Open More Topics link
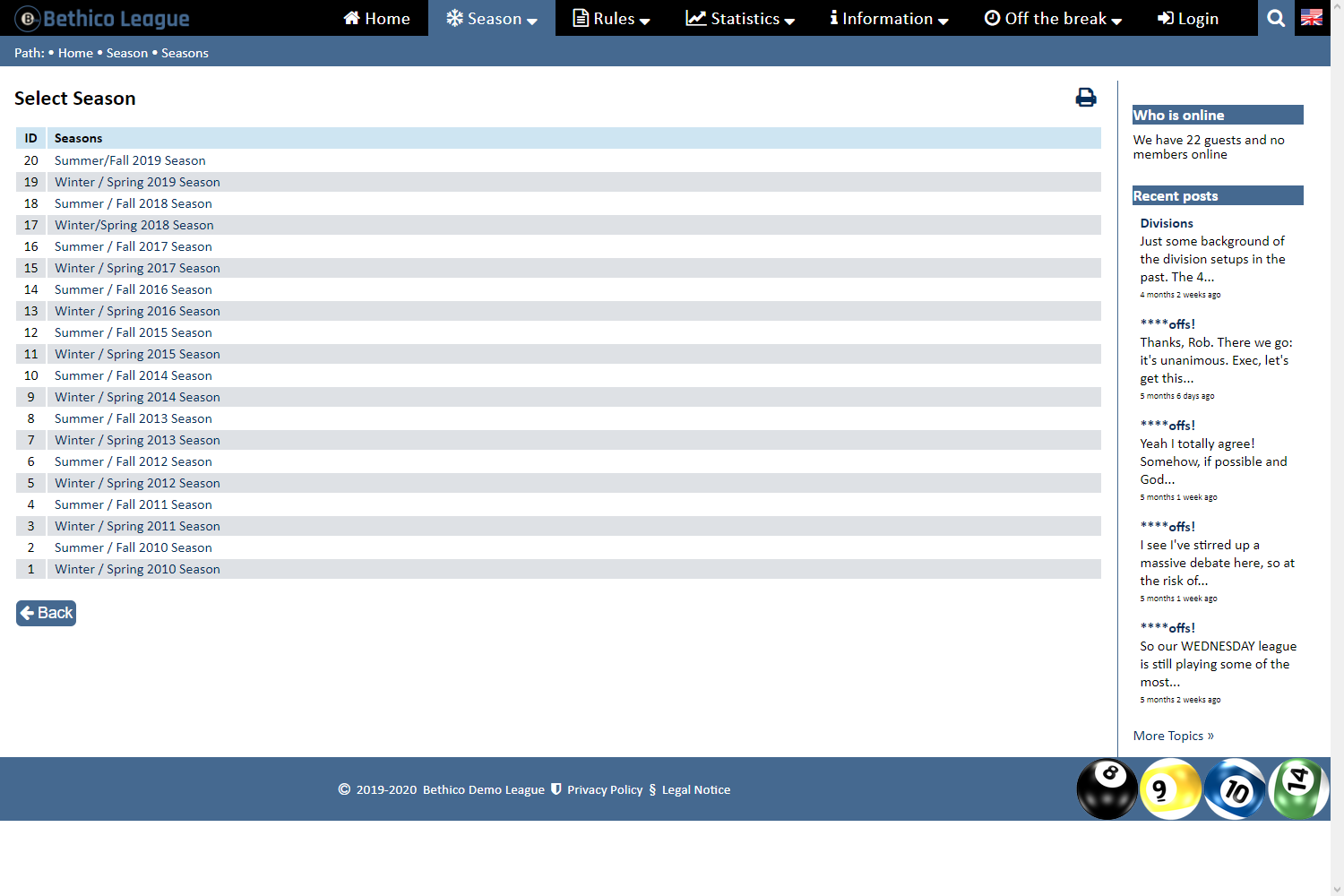Image resolution: width=1344 pixels, height=896 pixels. click(1173, 736)
